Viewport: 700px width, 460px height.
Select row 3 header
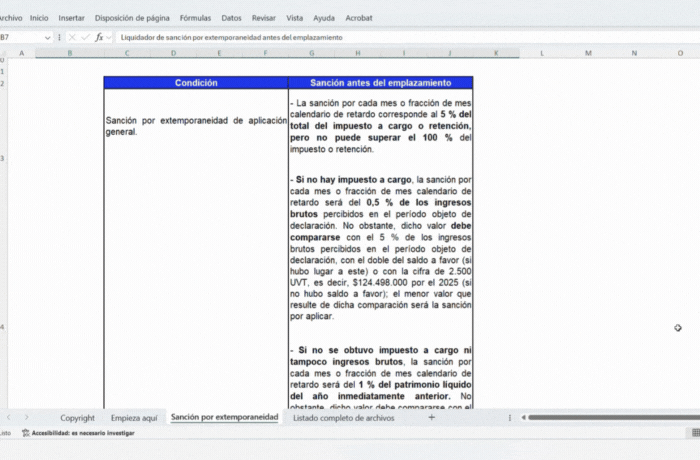3,158
